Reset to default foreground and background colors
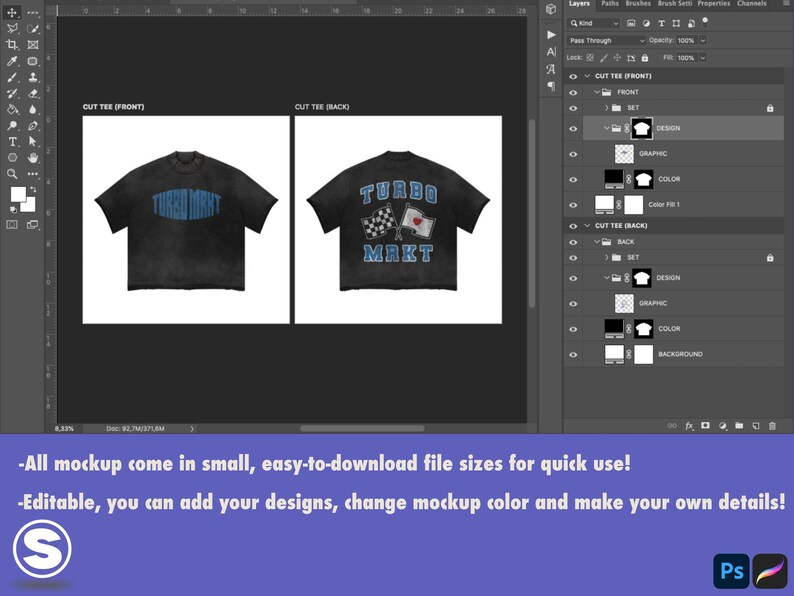 13,209
